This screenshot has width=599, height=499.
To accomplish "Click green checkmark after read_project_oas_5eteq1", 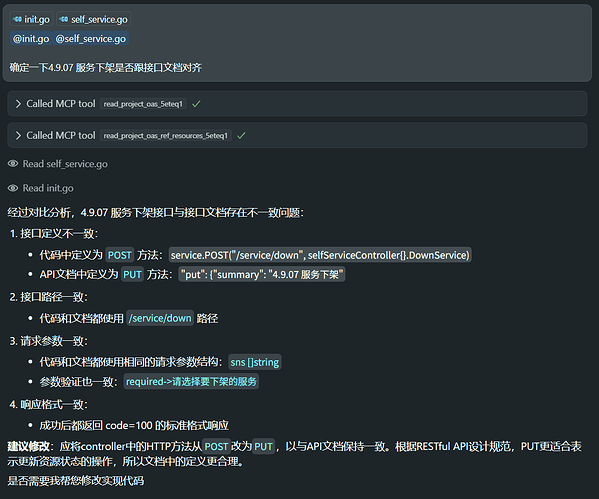I will pos(196,104).
